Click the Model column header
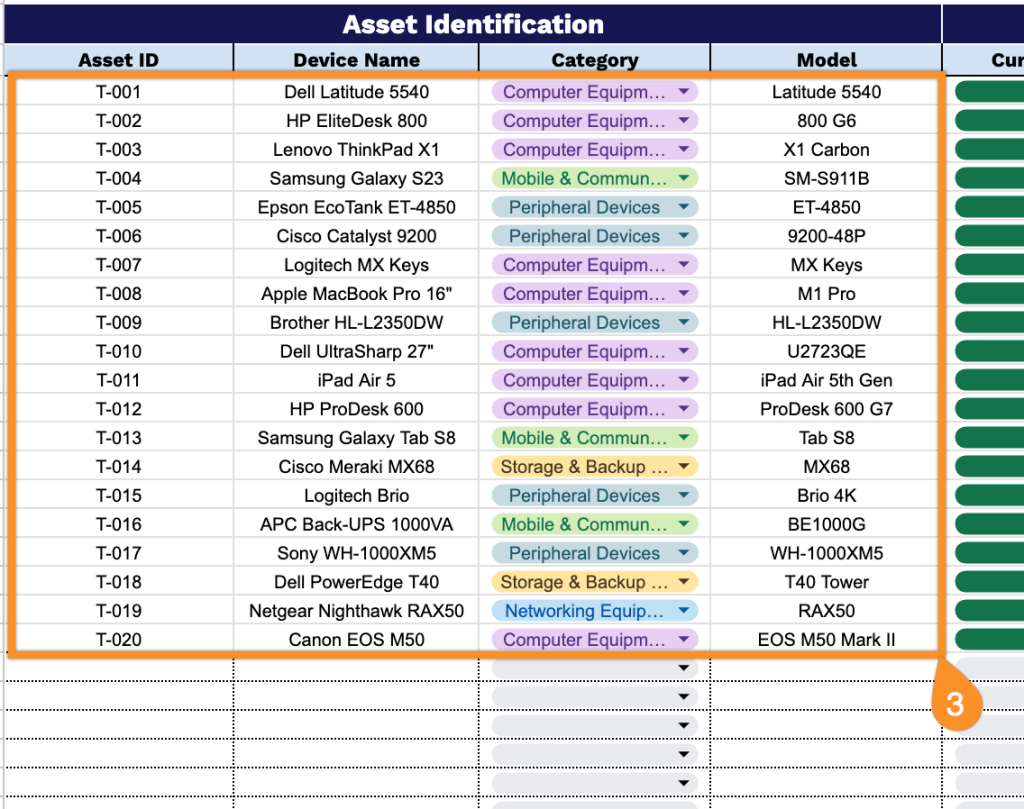Viewport: 1024px width, 809px height. (826, 60)
